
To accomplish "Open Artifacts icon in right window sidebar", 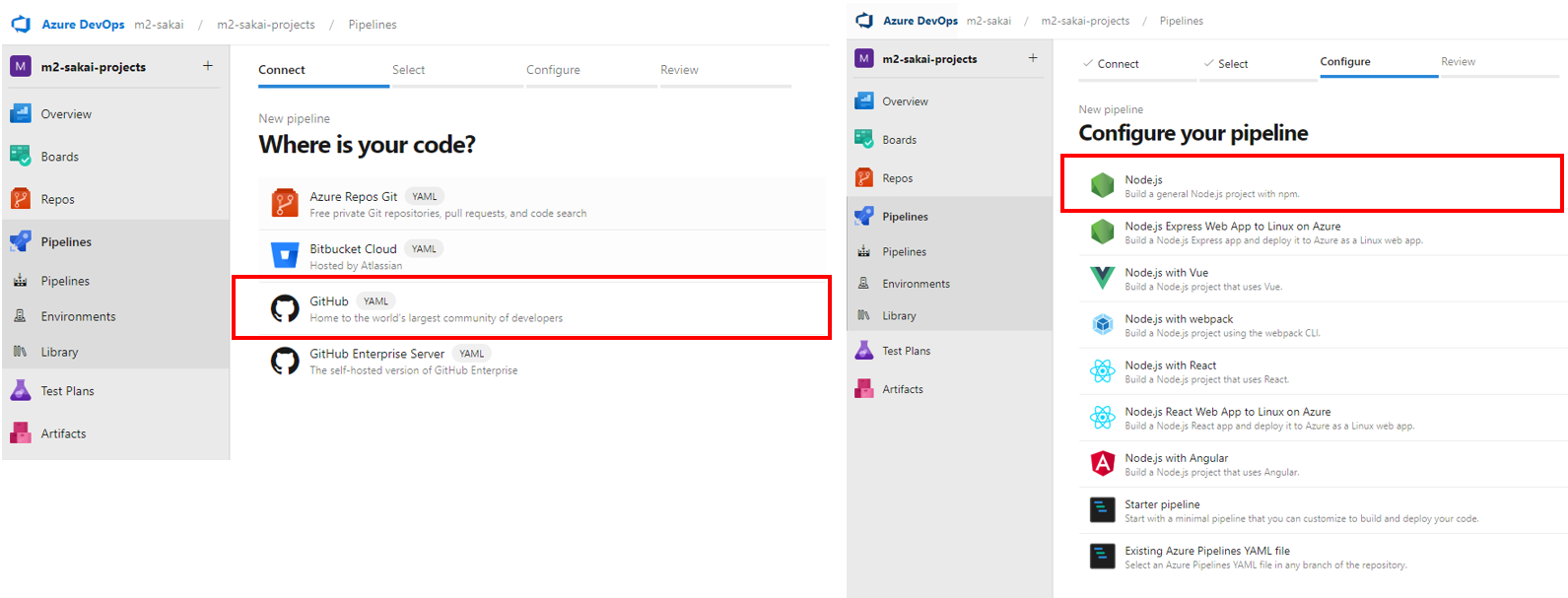I will pos(864,388).
